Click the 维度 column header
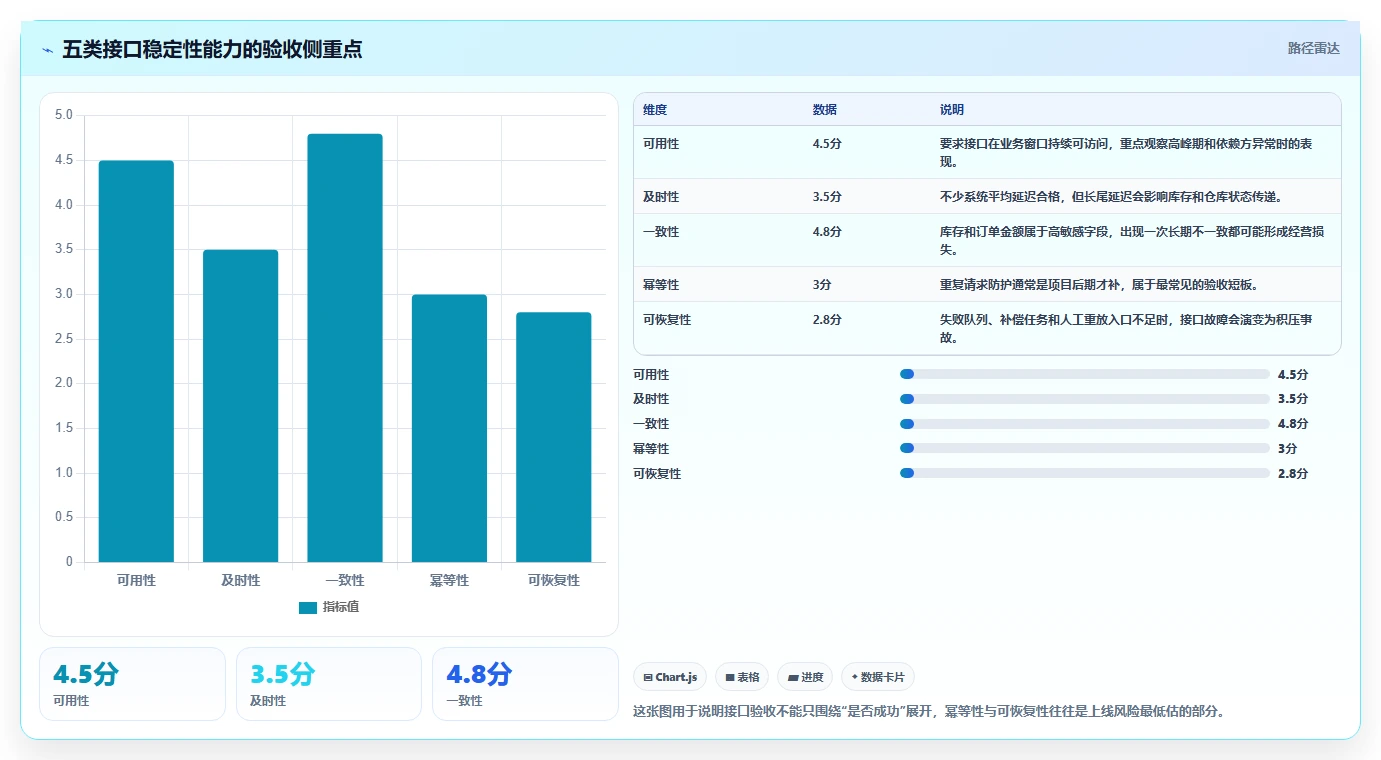The height and width of the screenshot is (760, 1381). (655, 109)
